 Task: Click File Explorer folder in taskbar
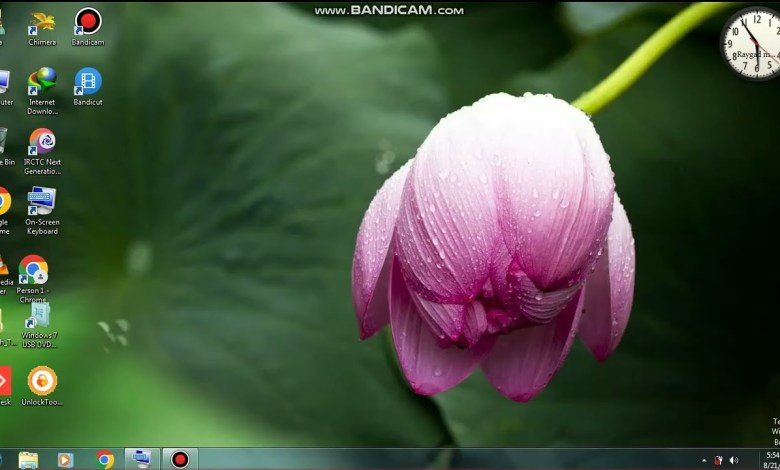28,460
